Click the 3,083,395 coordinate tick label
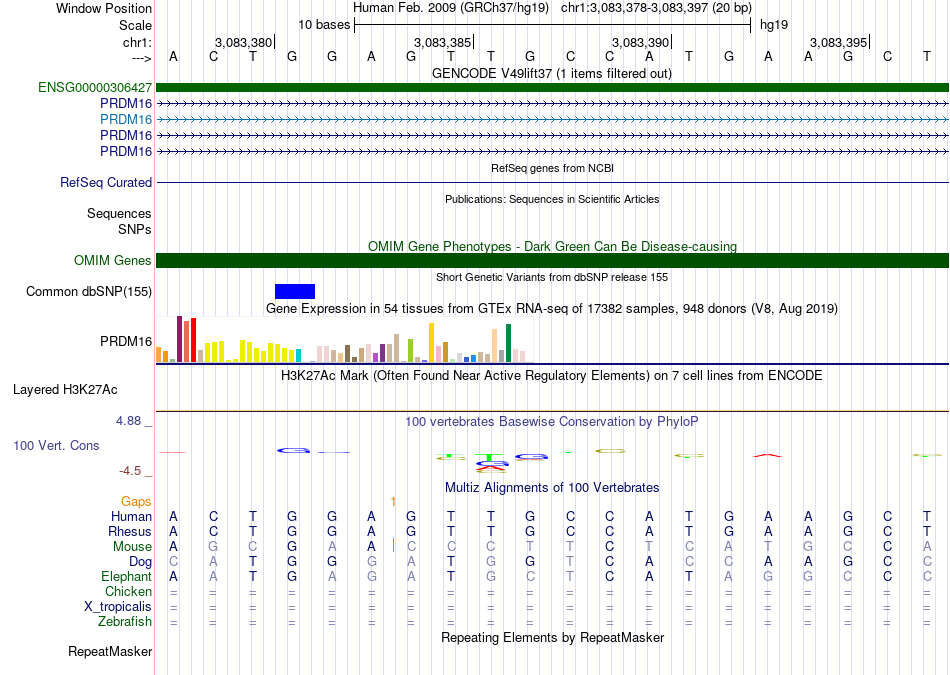This screenshot has width=950, height=675. (839, 42)
